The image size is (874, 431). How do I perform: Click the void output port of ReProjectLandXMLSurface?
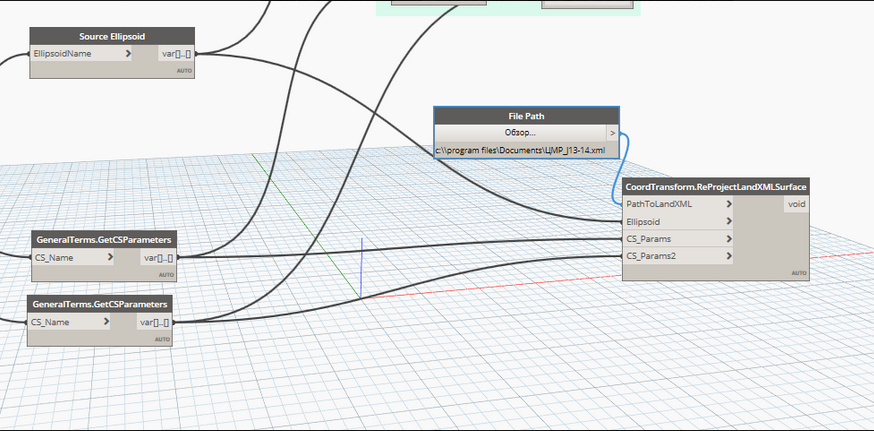click(796, 204)
